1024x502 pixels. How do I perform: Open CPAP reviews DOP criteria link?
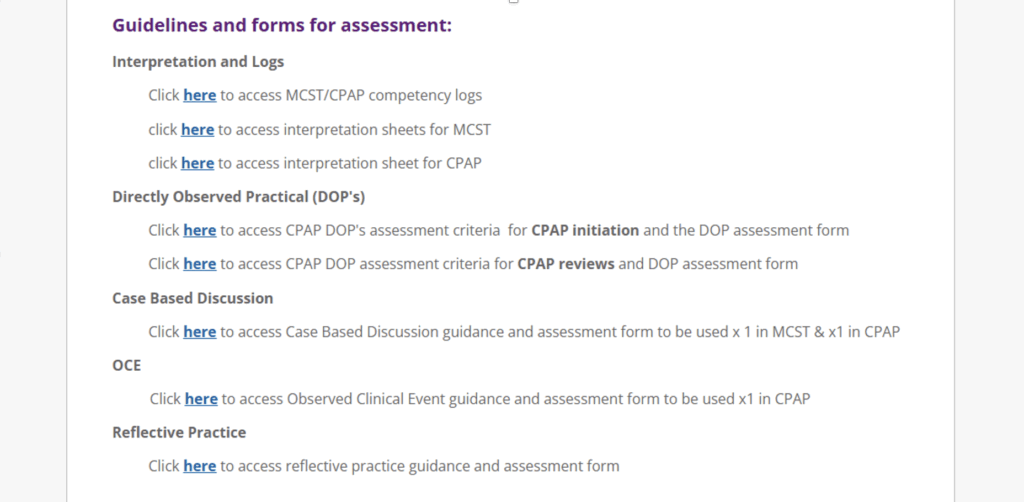pos(199,264)
